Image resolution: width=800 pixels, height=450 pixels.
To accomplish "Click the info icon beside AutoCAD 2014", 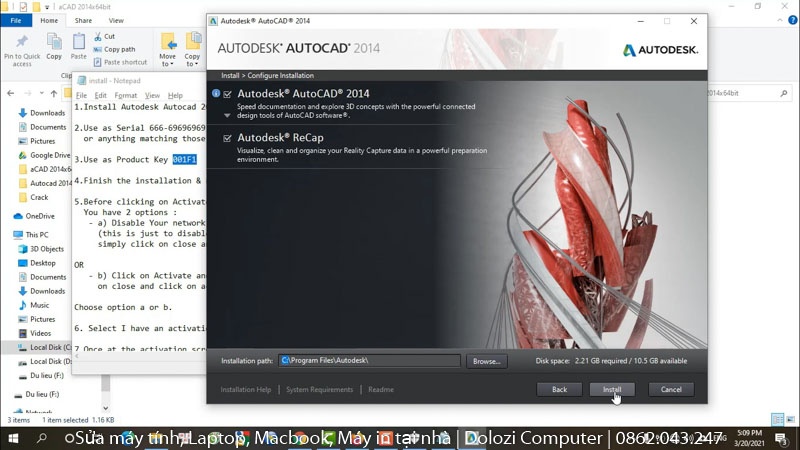I will pos(216,93).
